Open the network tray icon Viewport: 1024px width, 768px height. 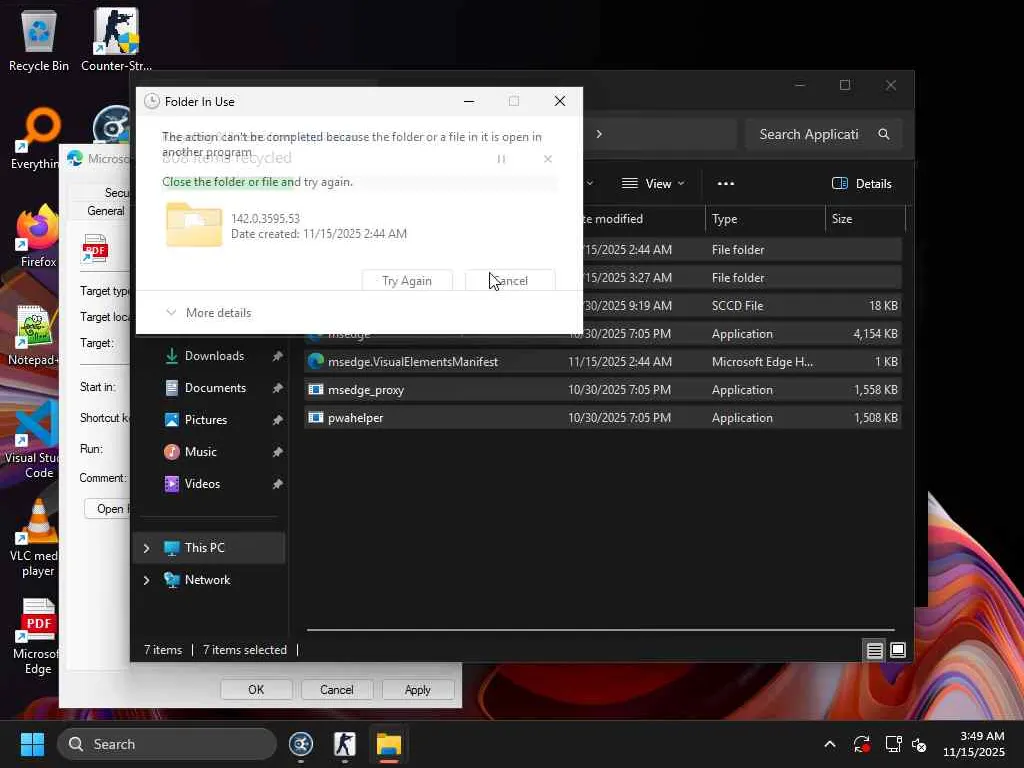tap(893, 744)
